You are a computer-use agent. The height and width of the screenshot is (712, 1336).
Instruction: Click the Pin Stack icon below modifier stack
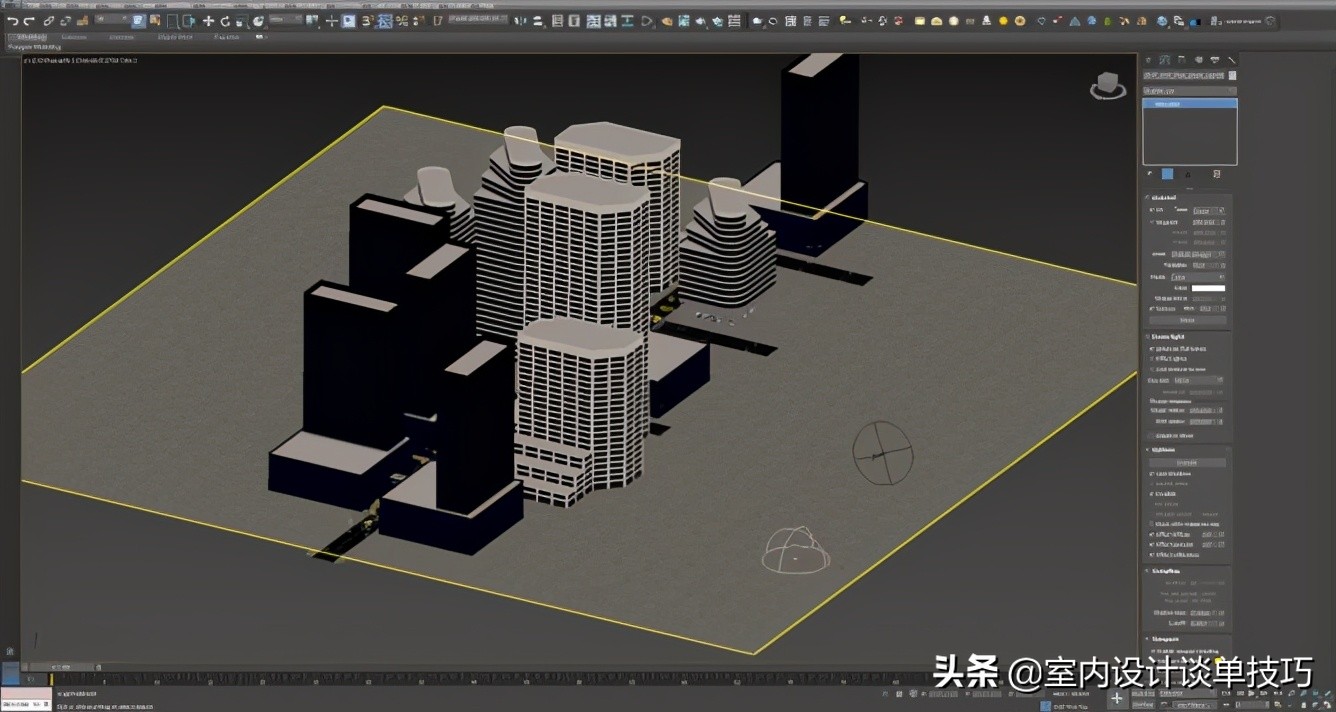(x=1149, y=174)
